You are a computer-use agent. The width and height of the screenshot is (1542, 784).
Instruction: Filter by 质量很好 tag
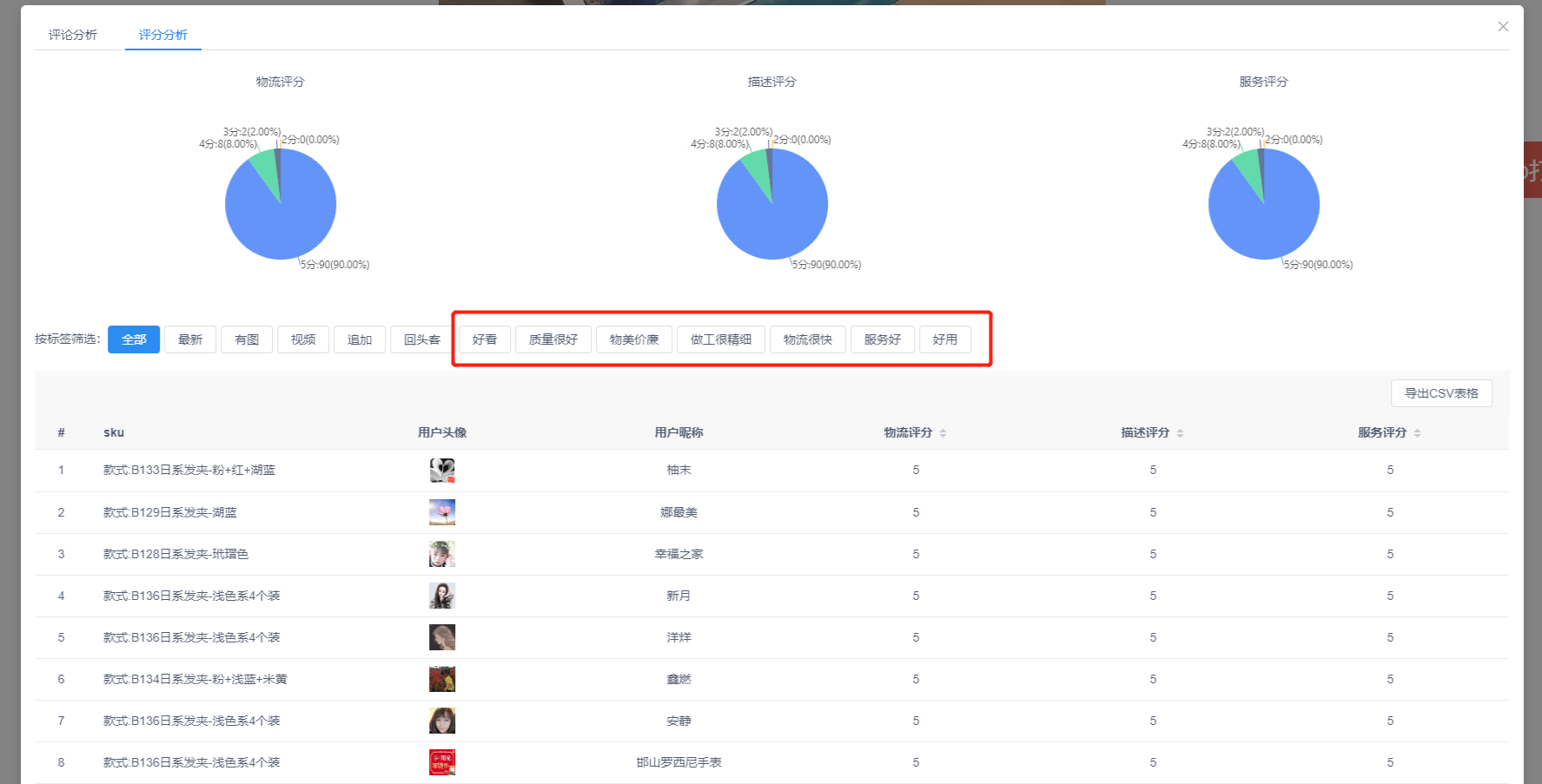coord(553,339)
